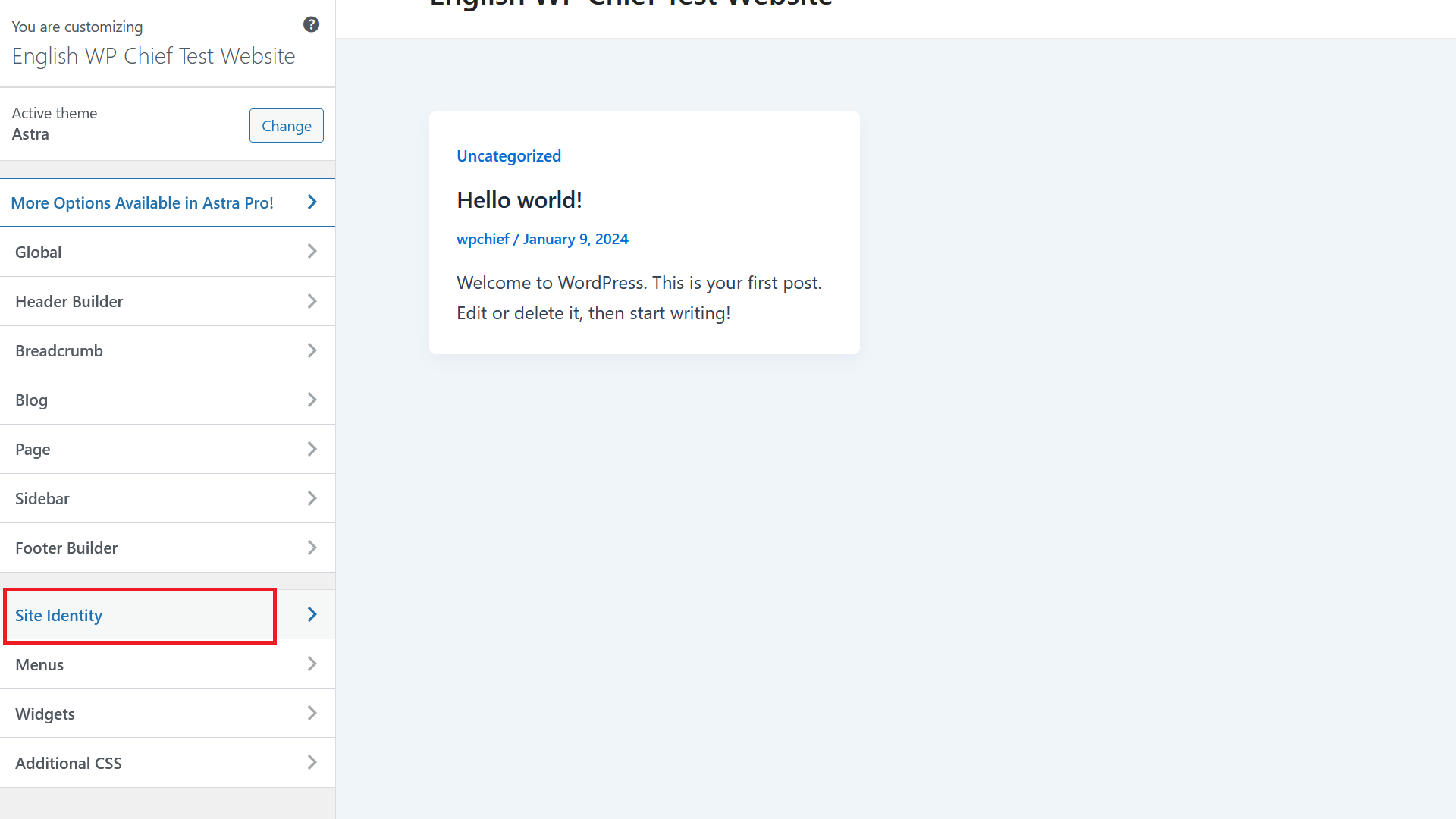This screenshot has height=819, width=1456.
Task: Click the Header Builder arrow icon
Action: (312, 301)
